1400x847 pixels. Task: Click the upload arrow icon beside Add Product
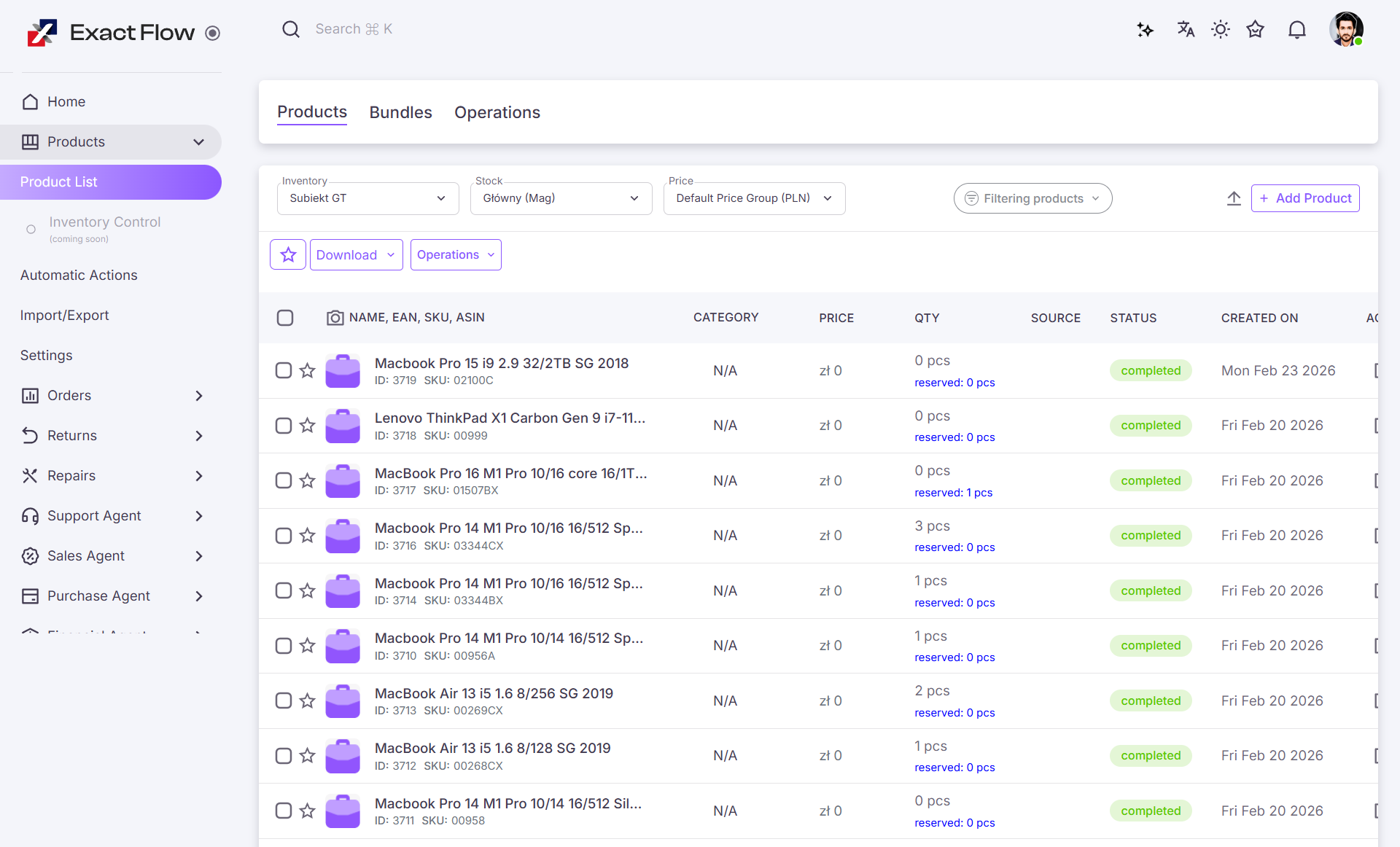click(x=1233, y=198)
